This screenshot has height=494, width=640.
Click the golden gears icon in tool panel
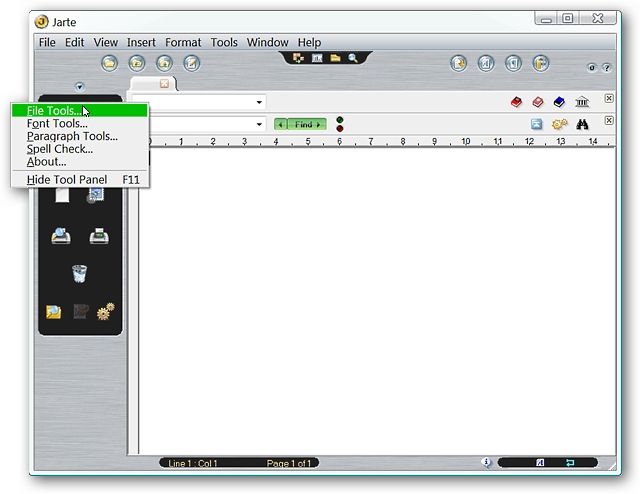tap(105, 312)
